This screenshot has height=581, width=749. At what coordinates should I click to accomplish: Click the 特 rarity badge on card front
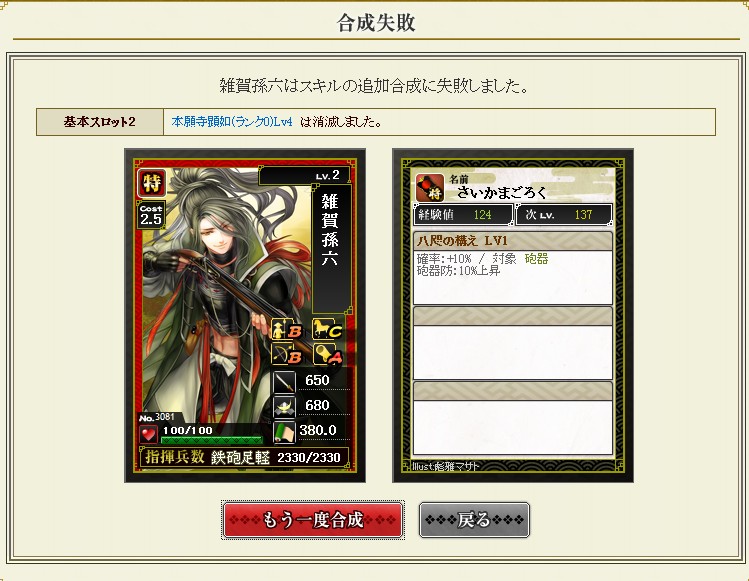(x=151, y=183)
